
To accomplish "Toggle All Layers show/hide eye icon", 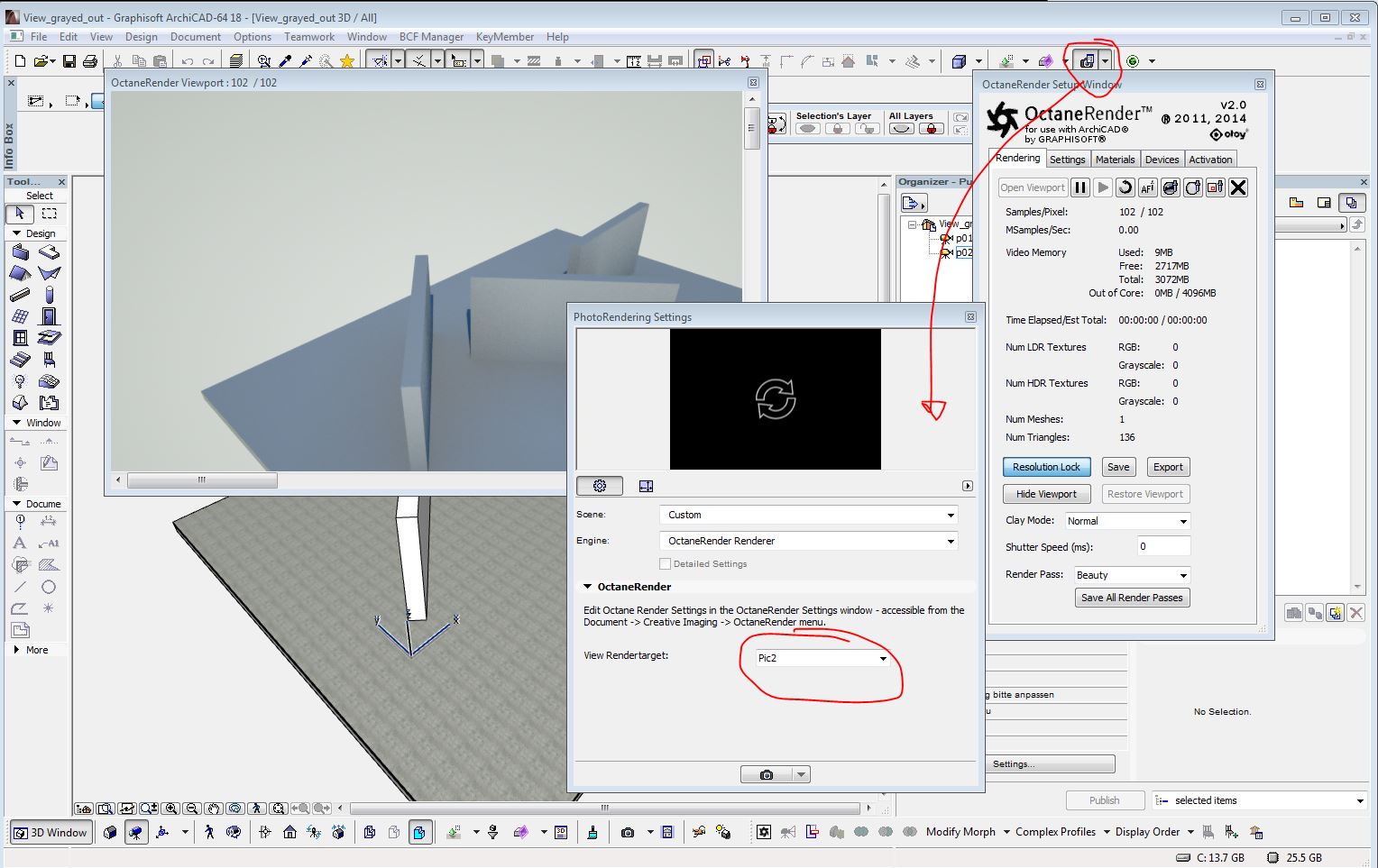I will pyautogui.click(x=902, y=129).
